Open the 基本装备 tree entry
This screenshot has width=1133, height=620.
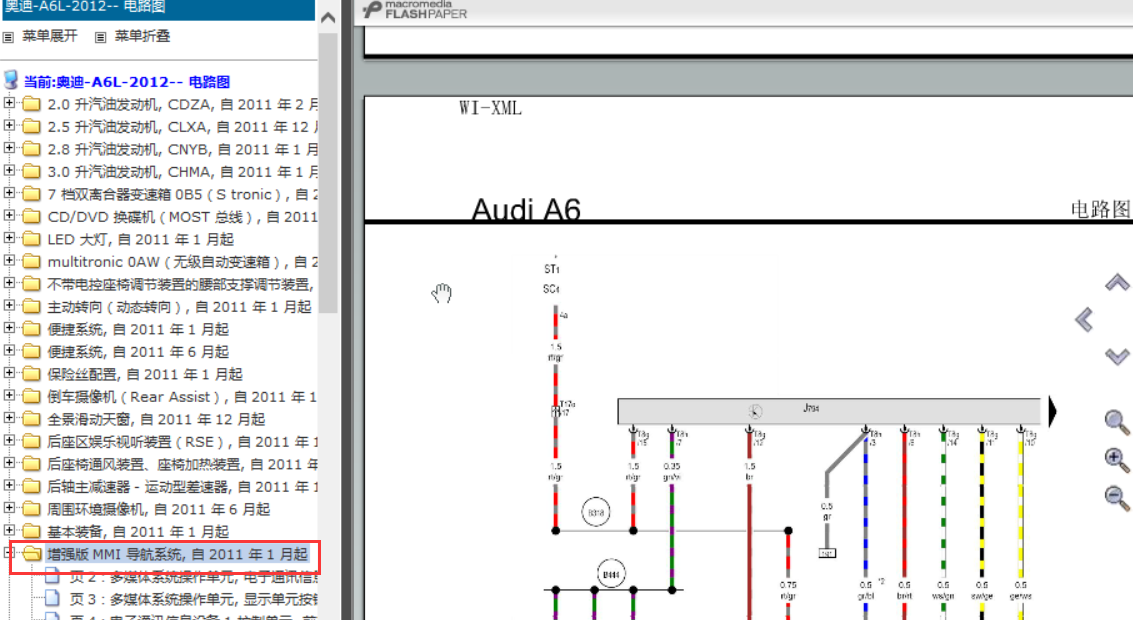pos(138,532)
